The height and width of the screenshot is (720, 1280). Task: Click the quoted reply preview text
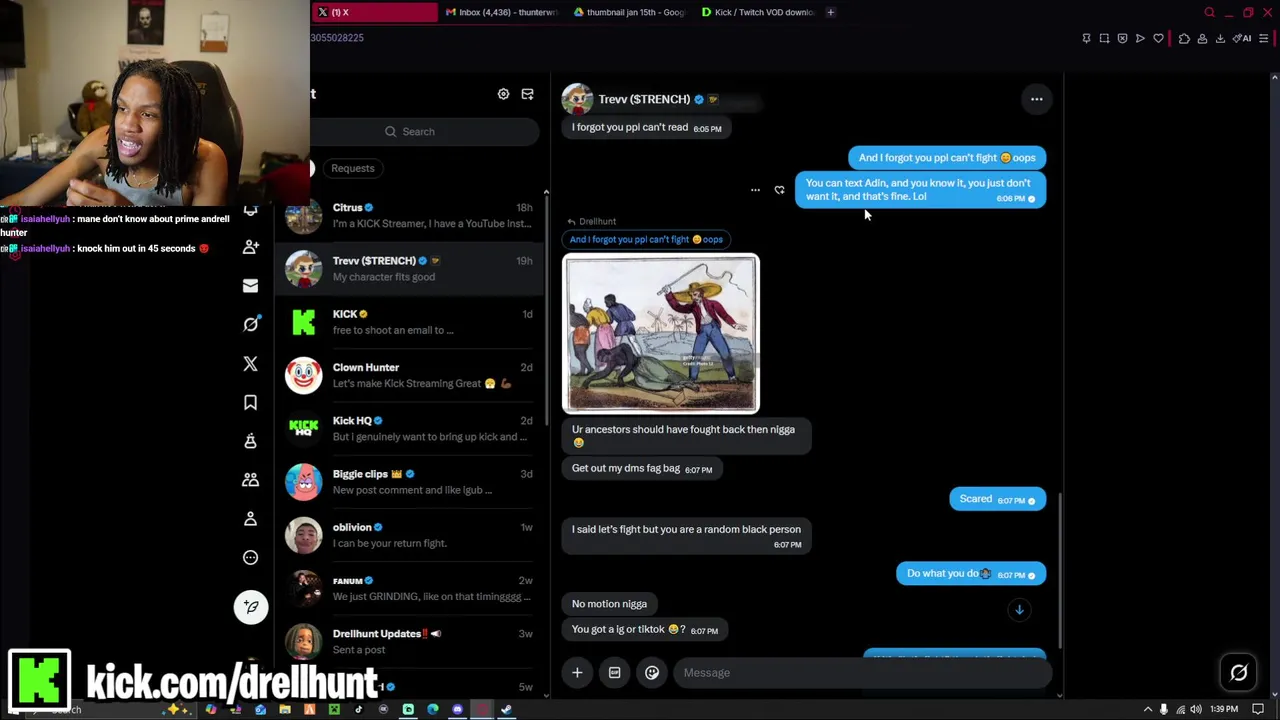point(646,239)
